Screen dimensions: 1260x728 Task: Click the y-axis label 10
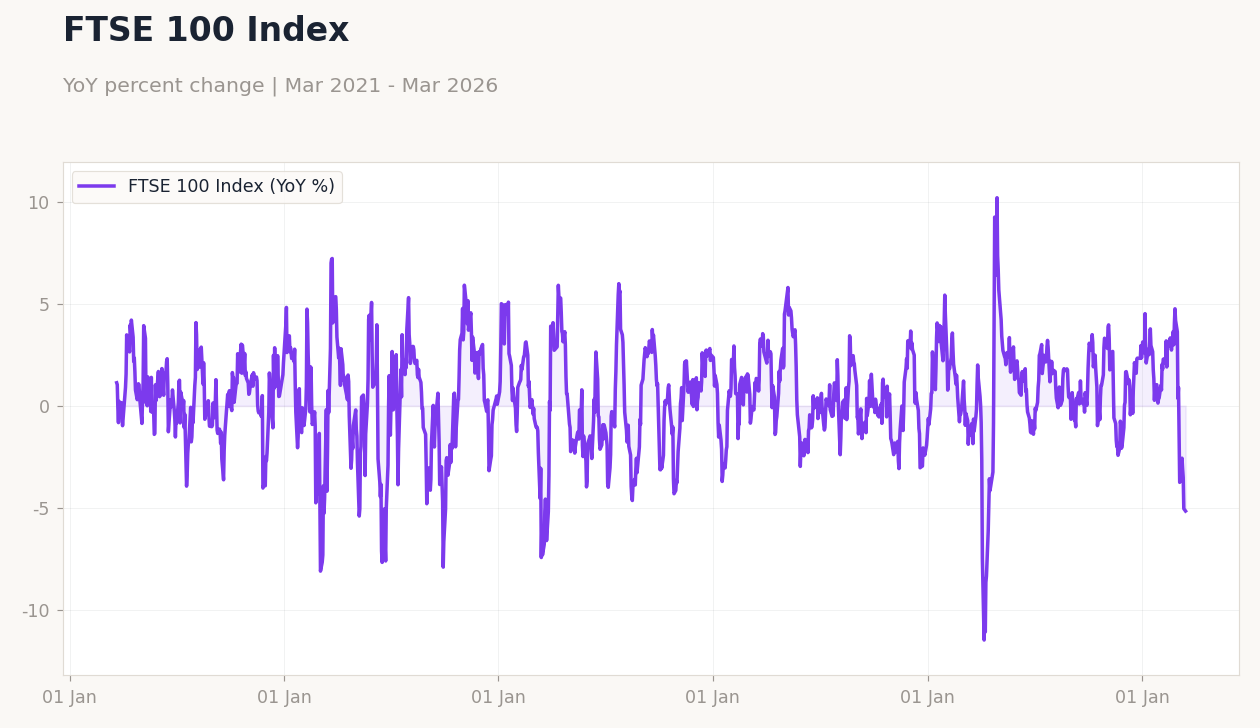[38, 203]
